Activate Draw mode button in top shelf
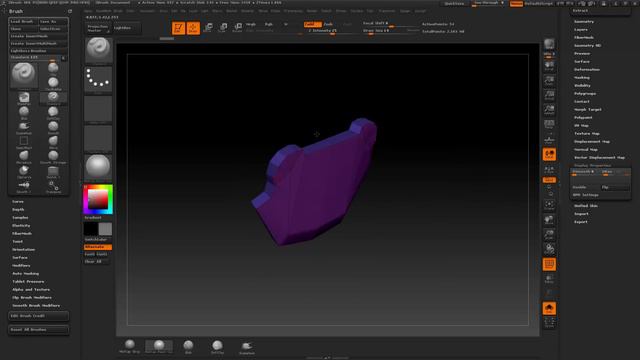Viewport: 640px width, 360px height. point(193,28)
